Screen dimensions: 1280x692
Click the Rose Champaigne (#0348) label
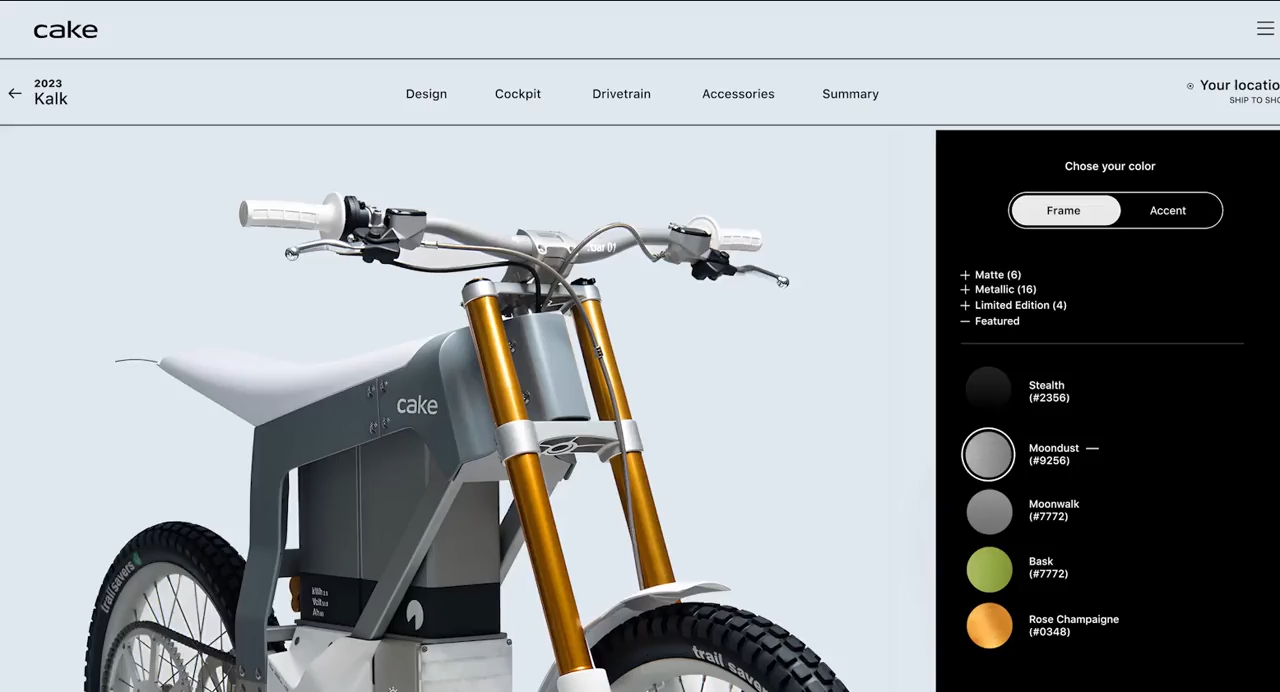click(x=1073, y=626)
